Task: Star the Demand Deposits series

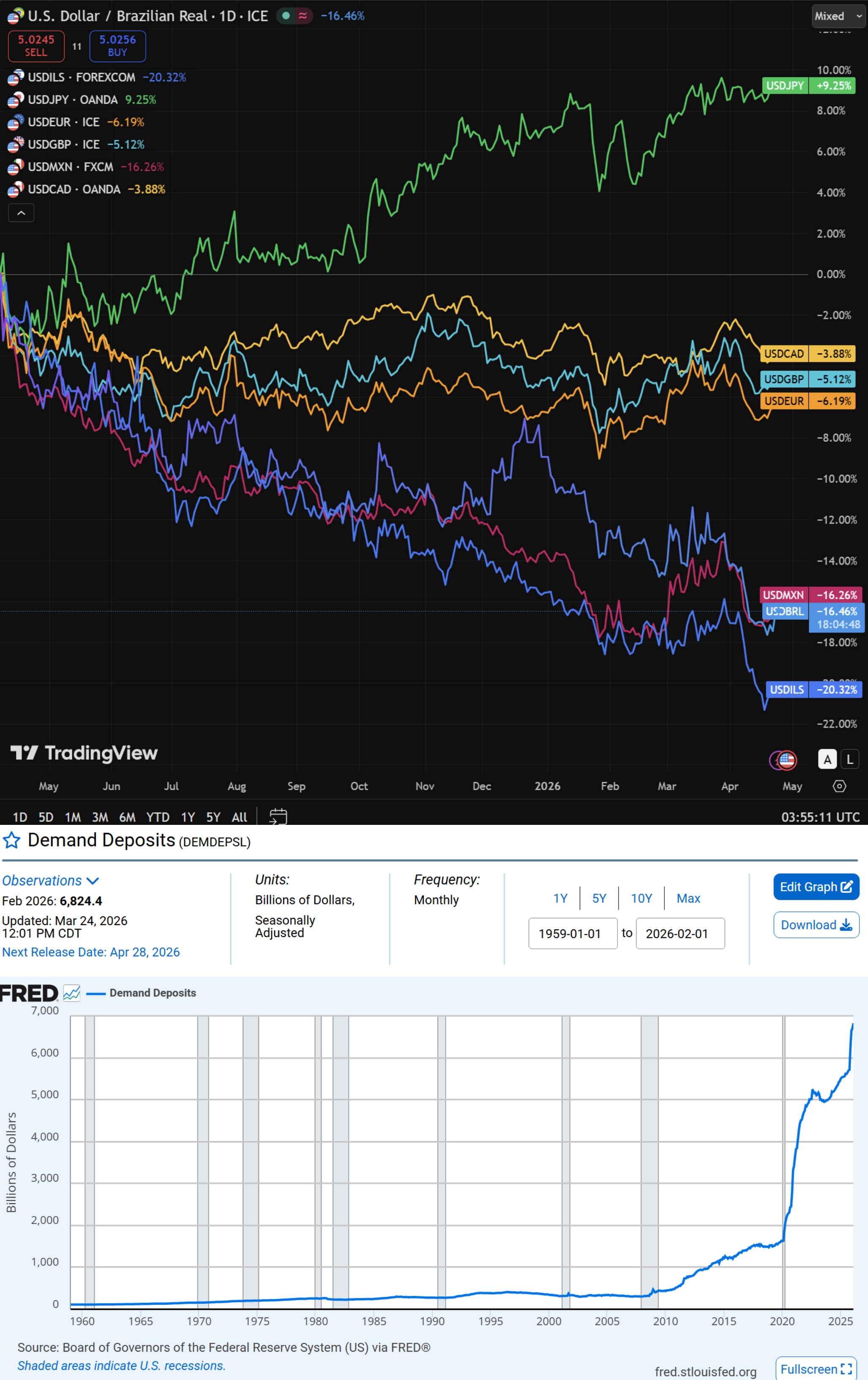Action: pyautogui.click(x=11, y=841)
